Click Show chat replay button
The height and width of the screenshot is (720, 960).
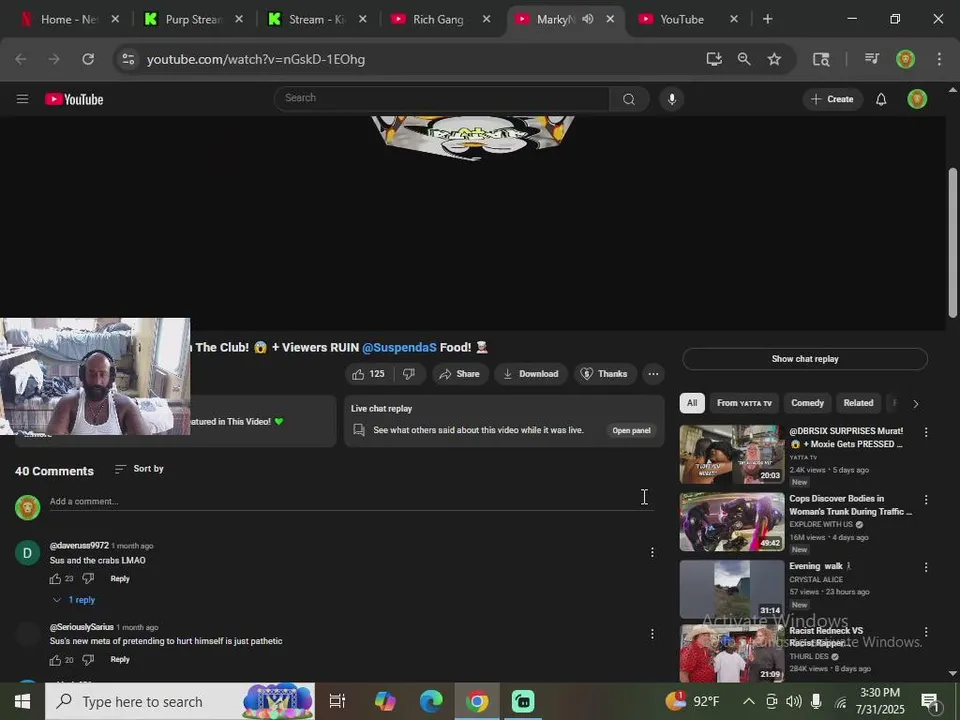(x=804, y=359)
